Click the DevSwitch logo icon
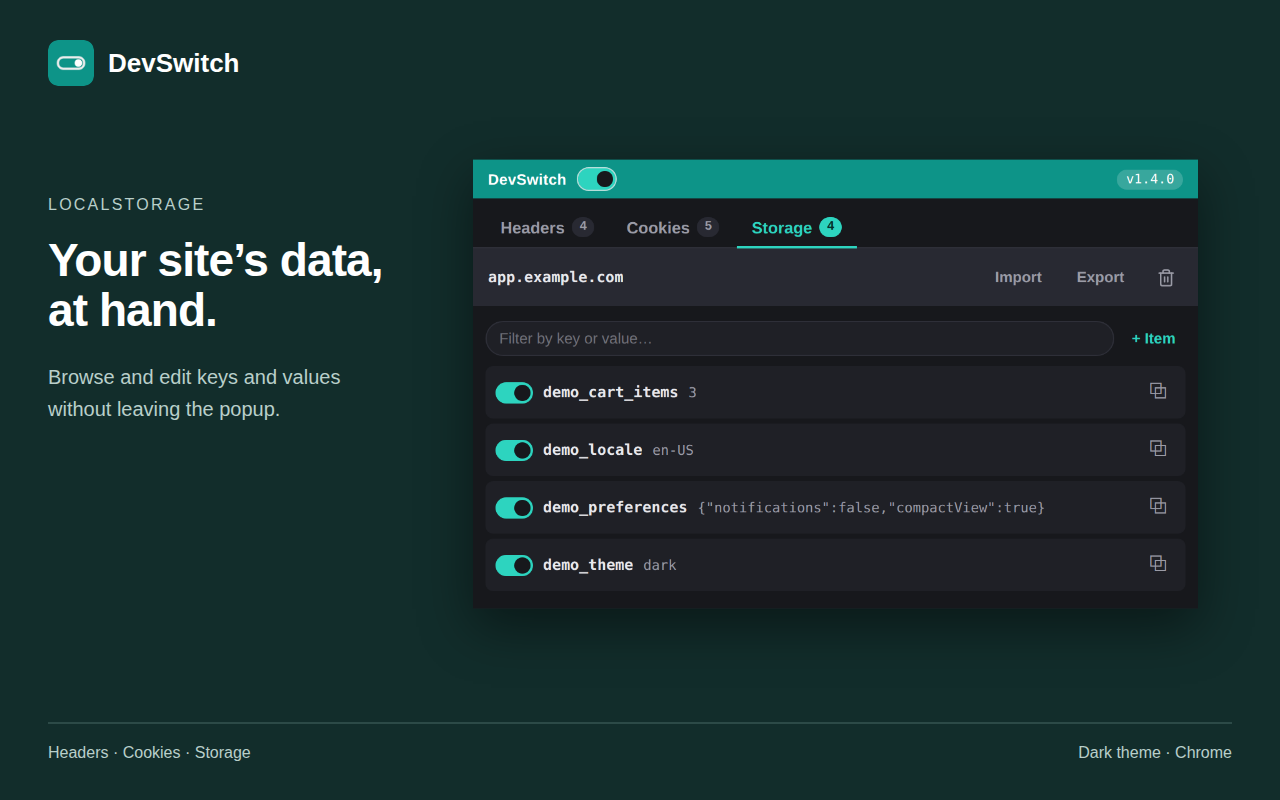Viewport: 1280px width, 800px height. [71, 63]
